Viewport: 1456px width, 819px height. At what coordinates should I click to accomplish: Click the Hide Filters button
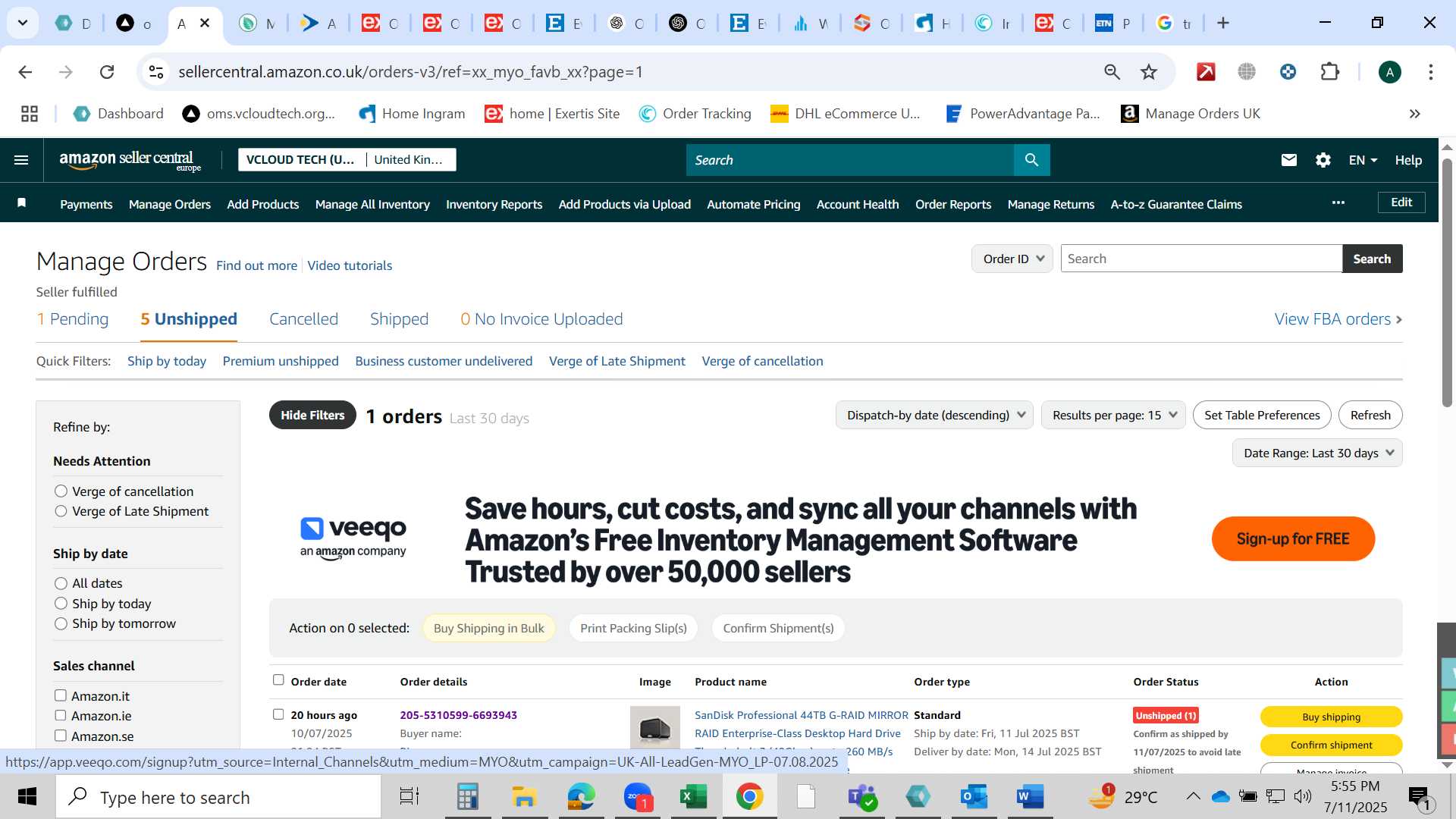coord(312,415)
